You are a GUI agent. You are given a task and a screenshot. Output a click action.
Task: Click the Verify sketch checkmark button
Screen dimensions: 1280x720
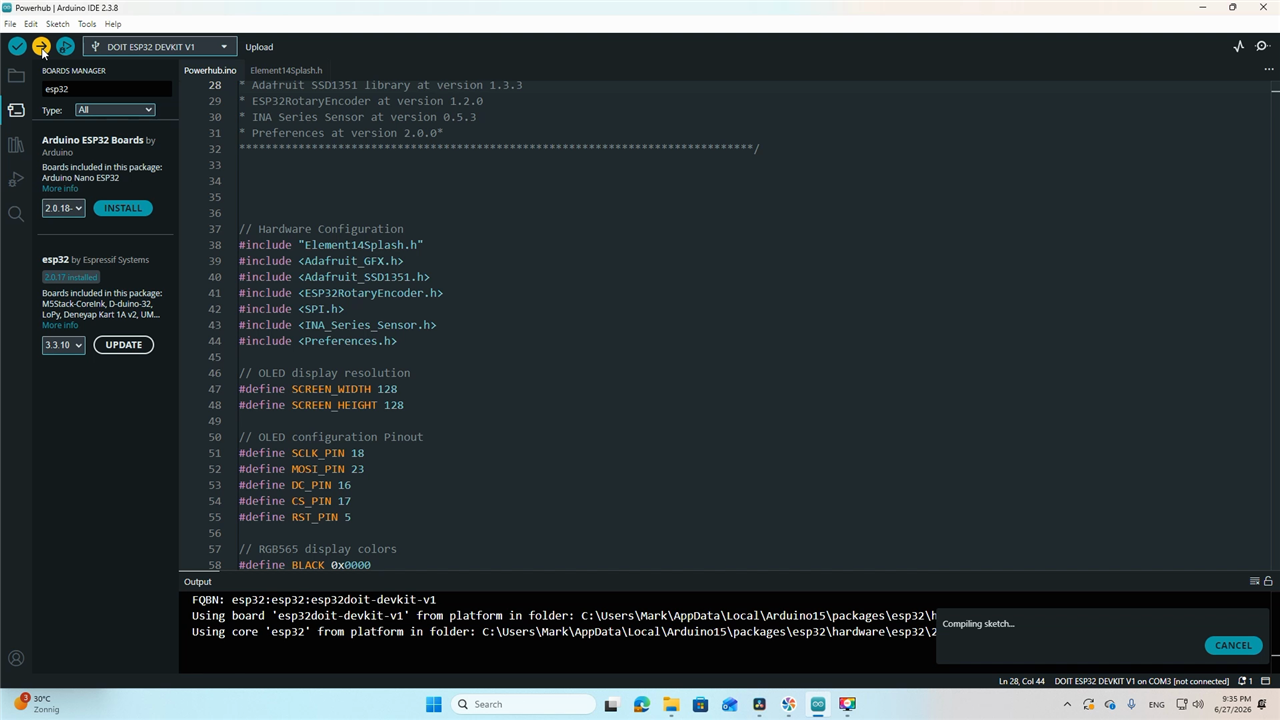click(17, 47)
